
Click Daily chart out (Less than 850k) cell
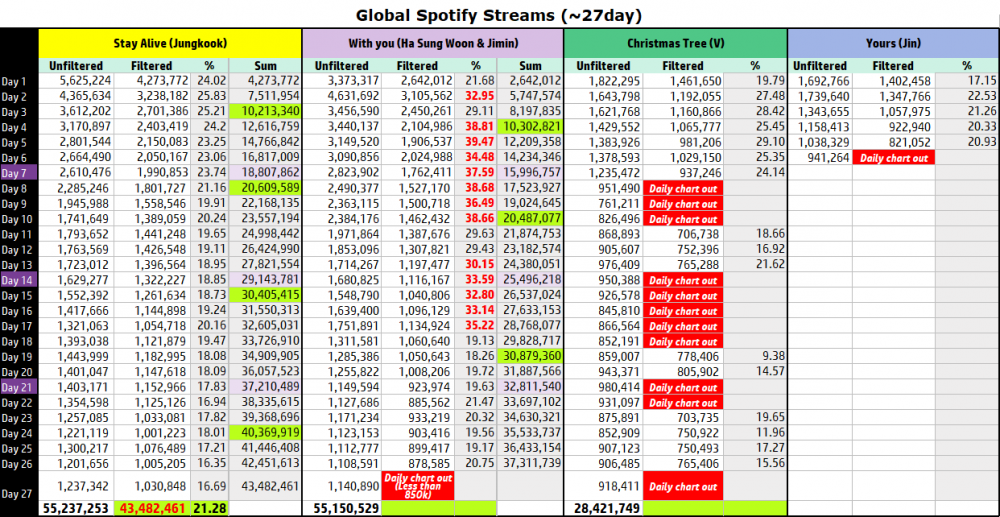tap(417, 486)
